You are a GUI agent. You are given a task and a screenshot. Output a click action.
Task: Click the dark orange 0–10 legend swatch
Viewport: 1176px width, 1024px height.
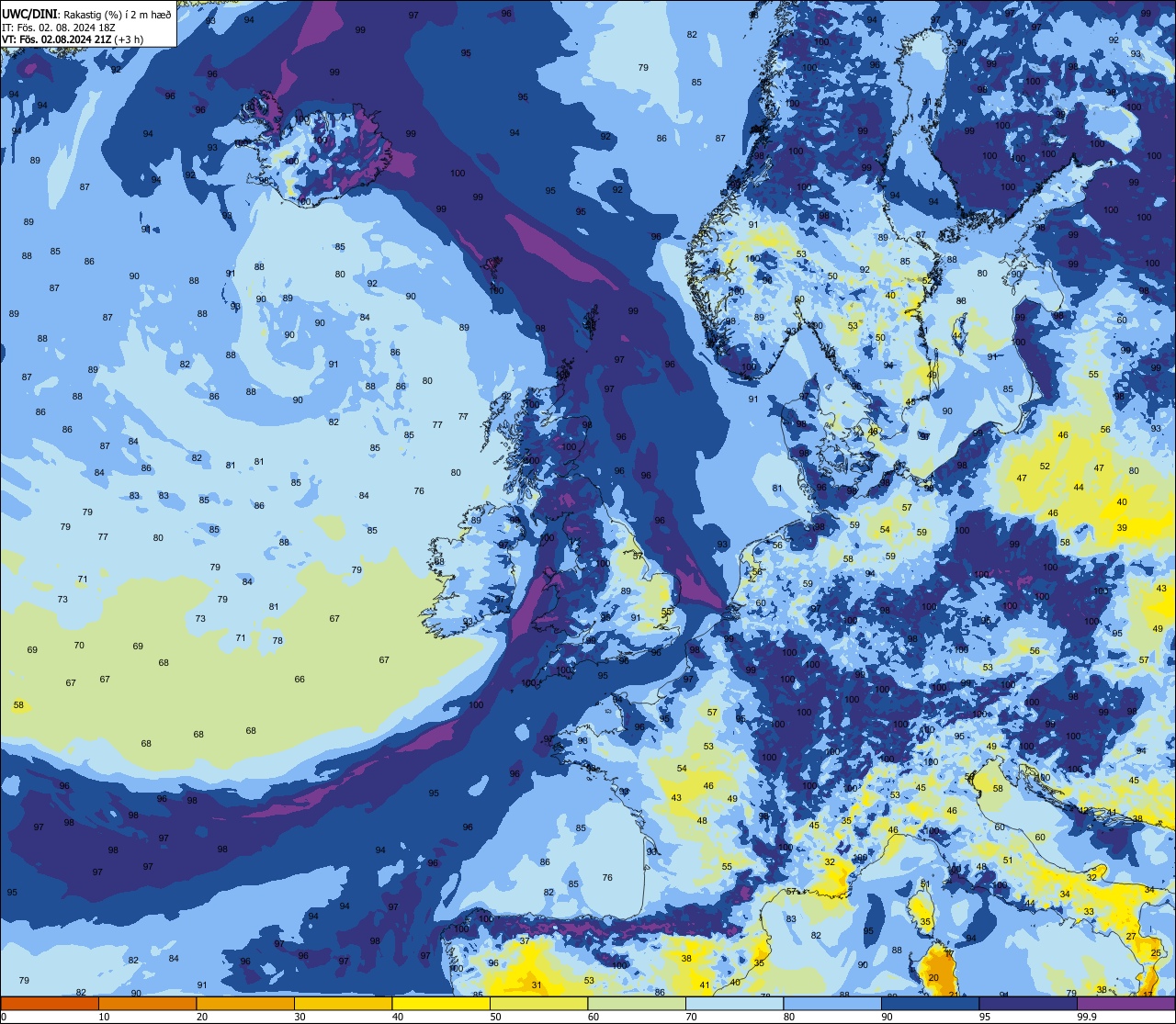click(x=50, y=1003)
